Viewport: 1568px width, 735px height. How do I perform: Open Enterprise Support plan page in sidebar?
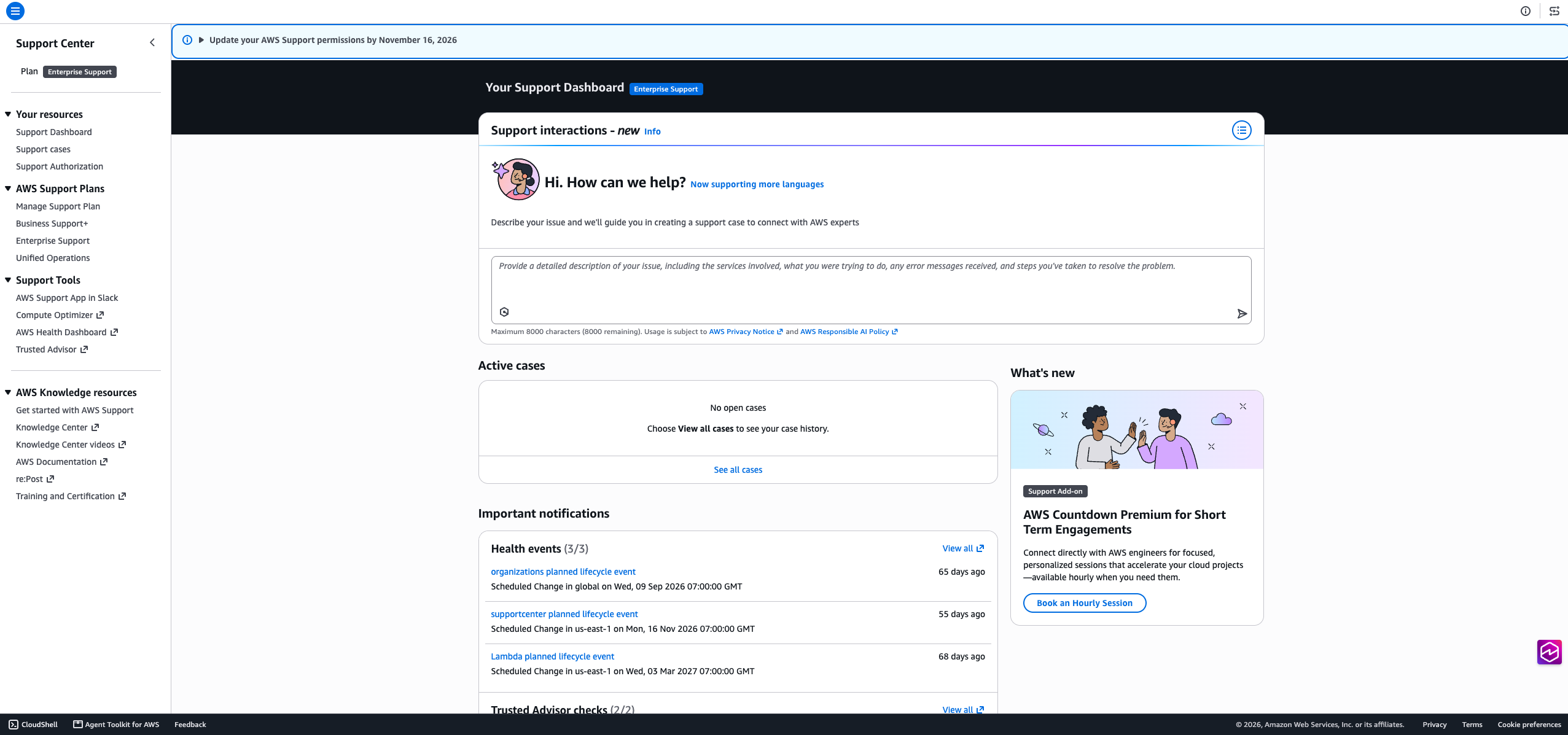click(x=53, y=241)
